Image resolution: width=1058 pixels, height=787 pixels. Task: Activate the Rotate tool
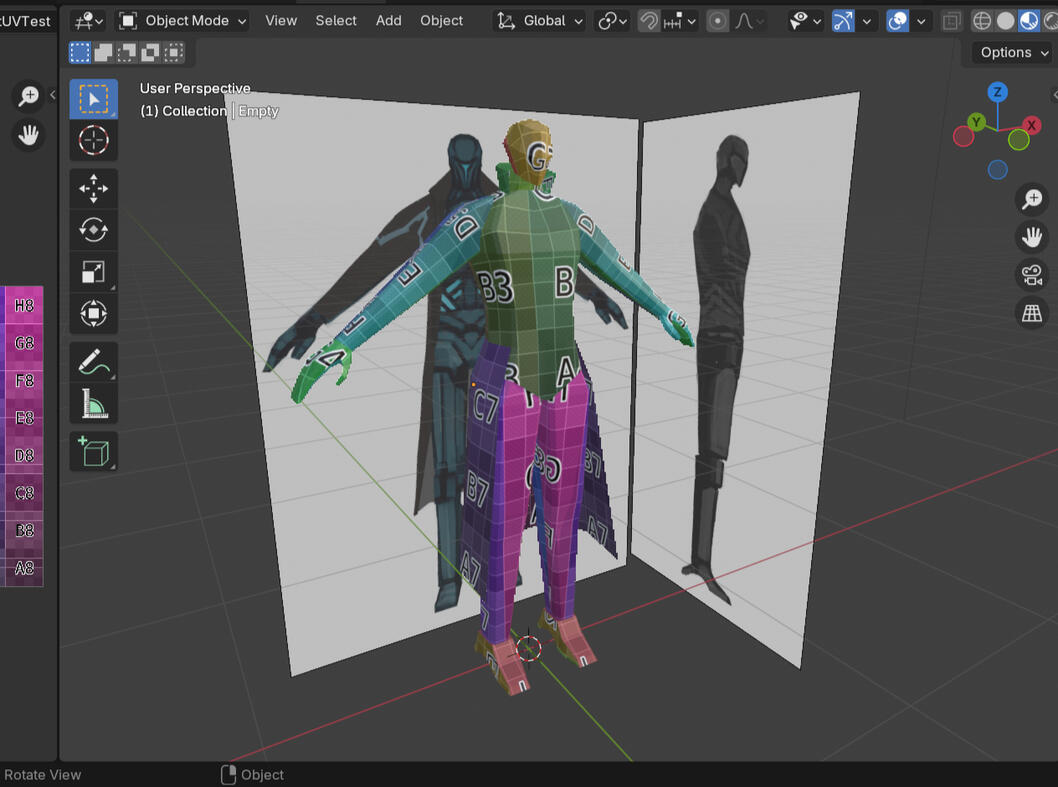(x=93, y=230)
